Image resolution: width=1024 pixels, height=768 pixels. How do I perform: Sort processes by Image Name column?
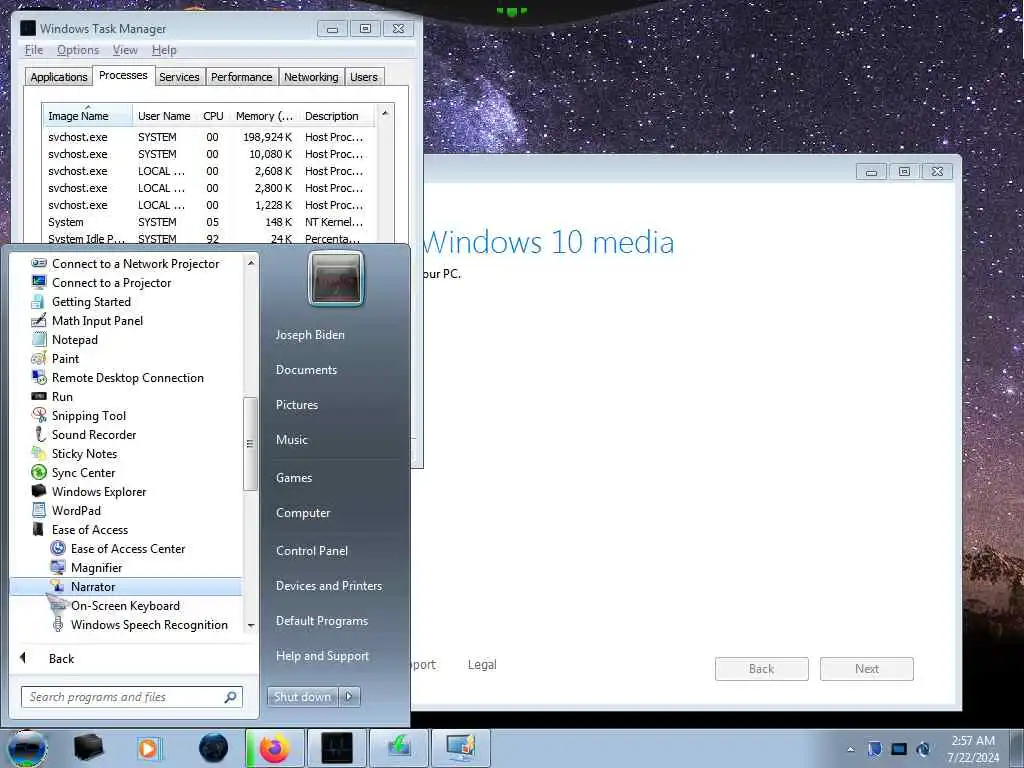tap(88, 116)
